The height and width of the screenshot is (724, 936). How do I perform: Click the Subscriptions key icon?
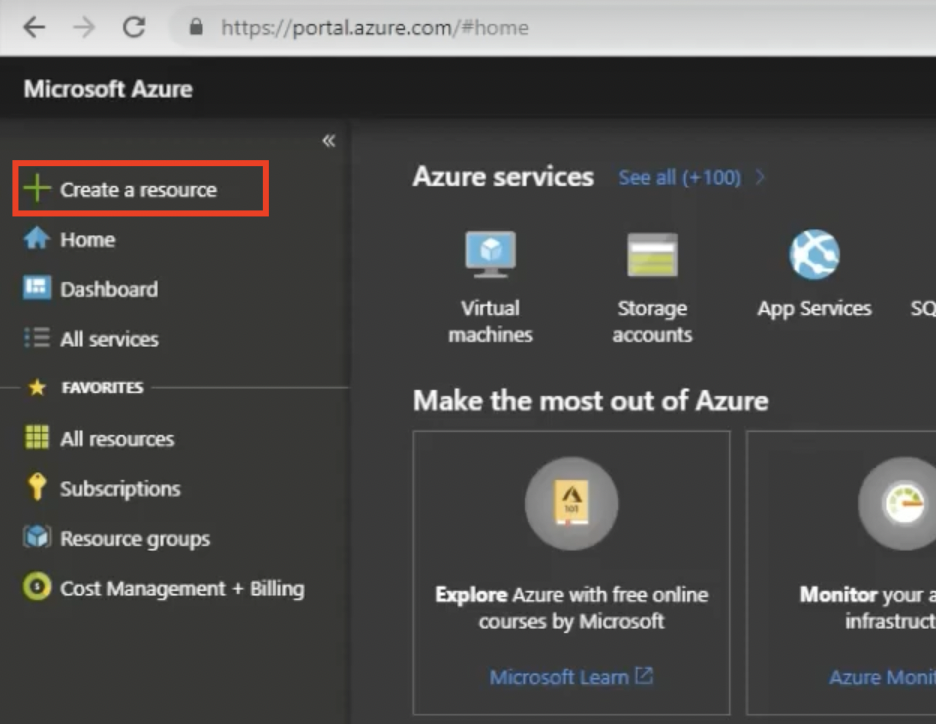(x=37, y=488)
